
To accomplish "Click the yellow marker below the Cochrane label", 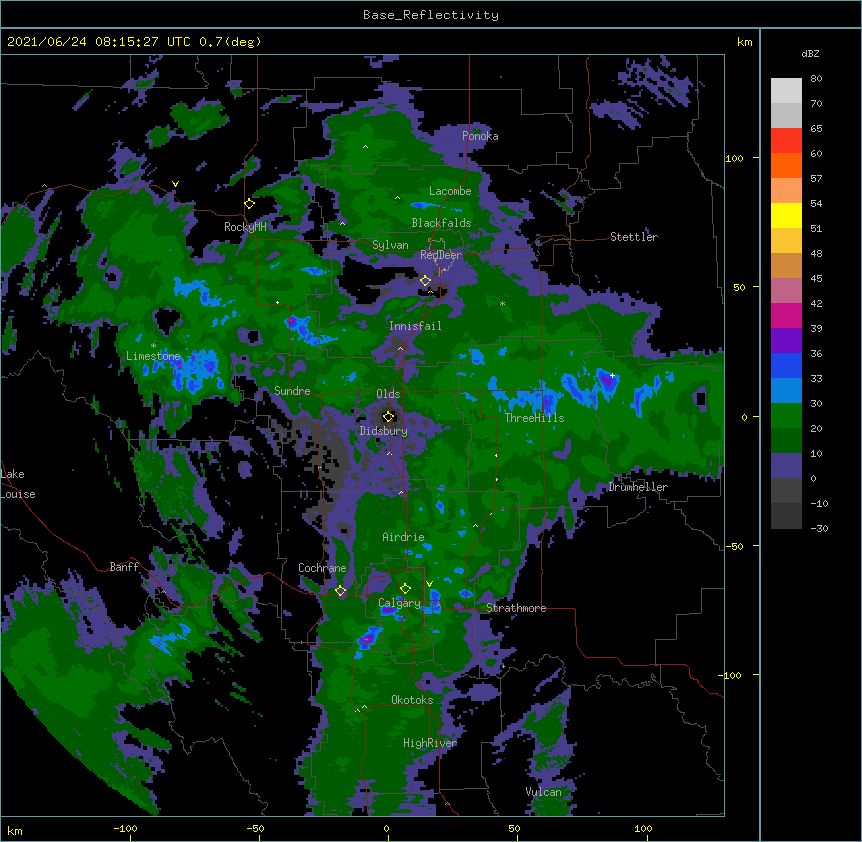I will (340, 591).
